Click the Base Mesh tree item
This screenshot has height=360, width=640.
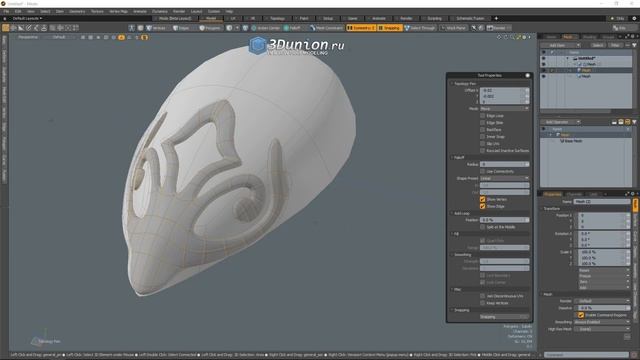(571, 141)
